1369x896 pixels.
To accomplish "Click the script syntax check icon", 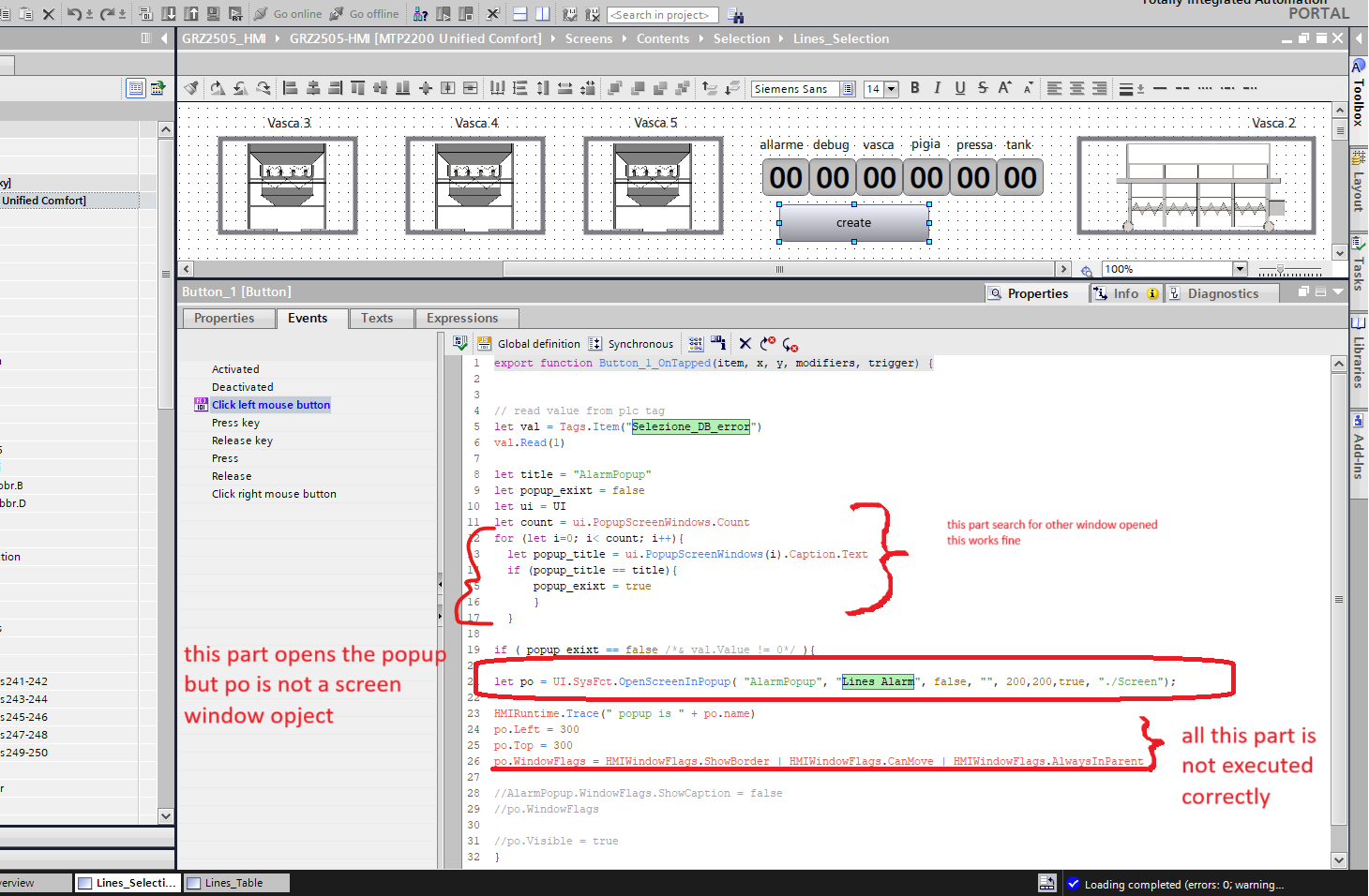I will pyautogui.click(x=460, y=344).
